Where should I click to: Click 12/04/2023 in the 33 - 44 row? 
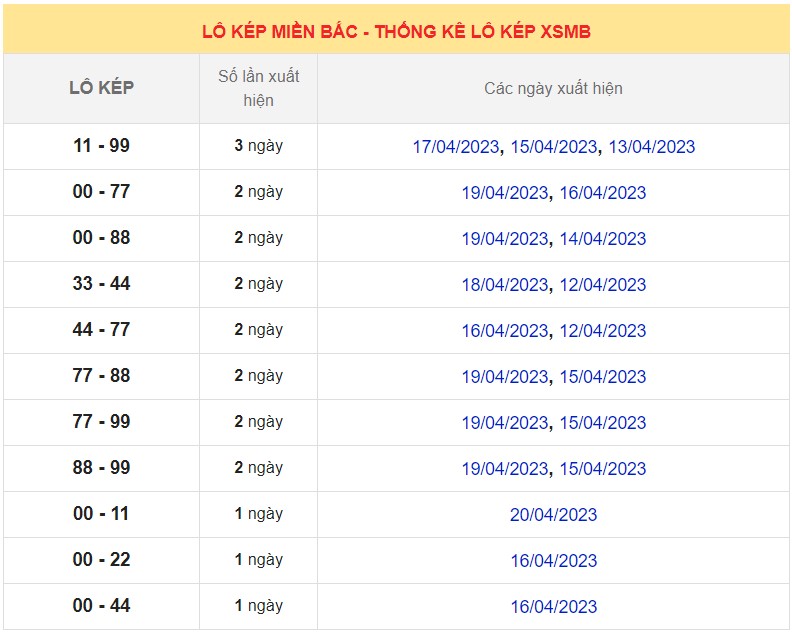(602, 285)
